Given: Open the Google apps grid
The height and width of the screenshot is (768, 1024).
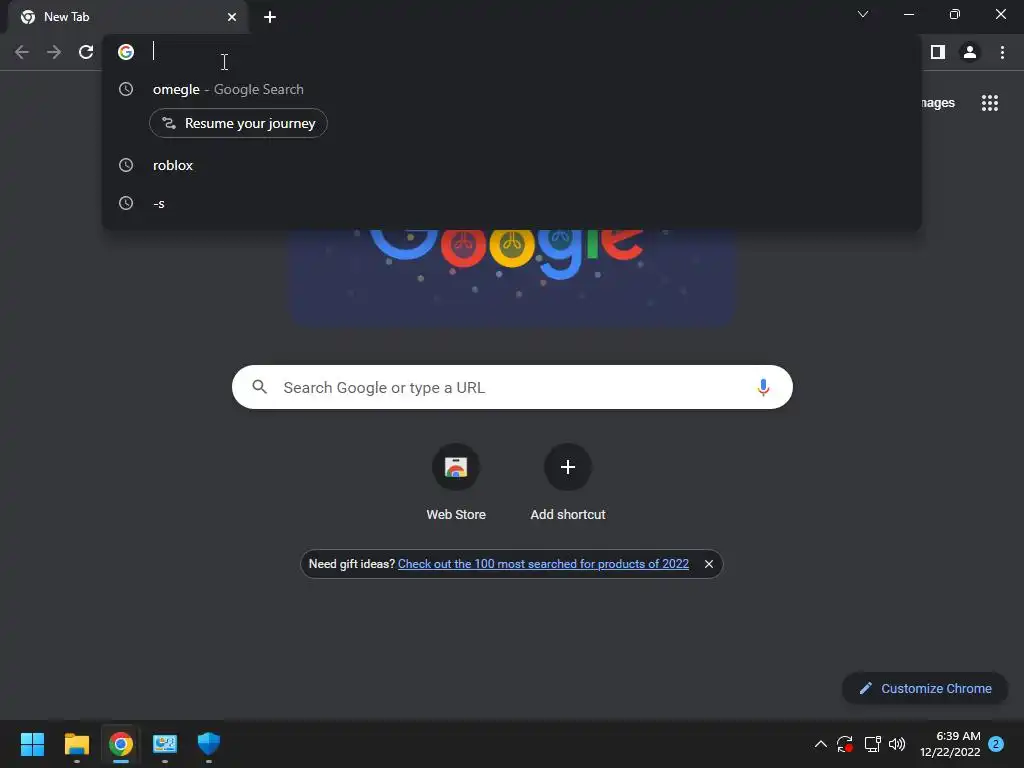Looking at the screenshot, I should tap(990, 103).
